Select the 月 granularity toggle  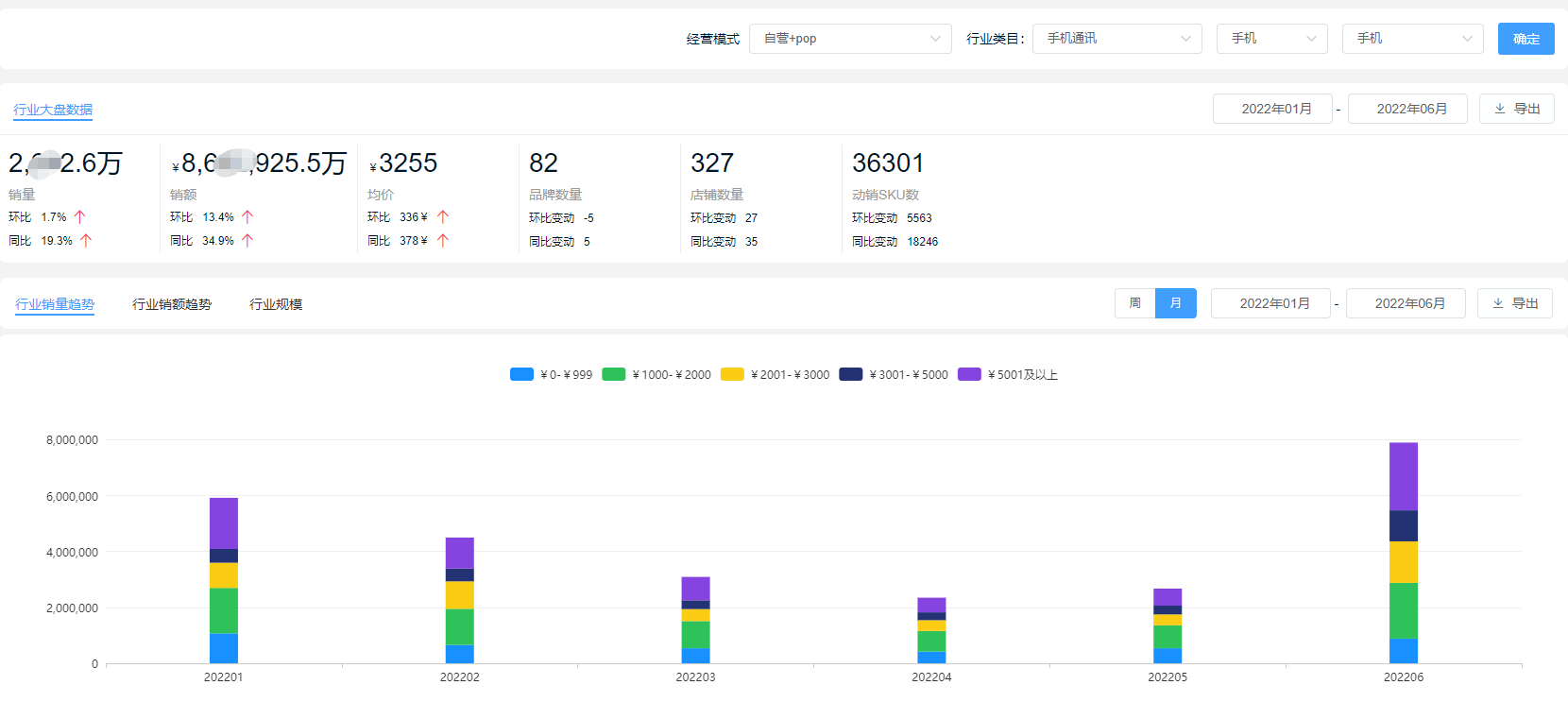1176,303
